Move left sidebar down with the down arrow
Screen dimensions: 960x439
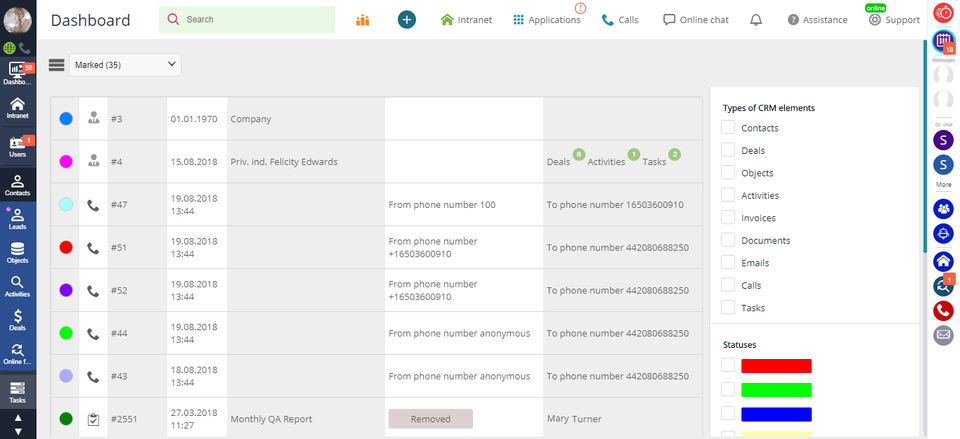18,431
